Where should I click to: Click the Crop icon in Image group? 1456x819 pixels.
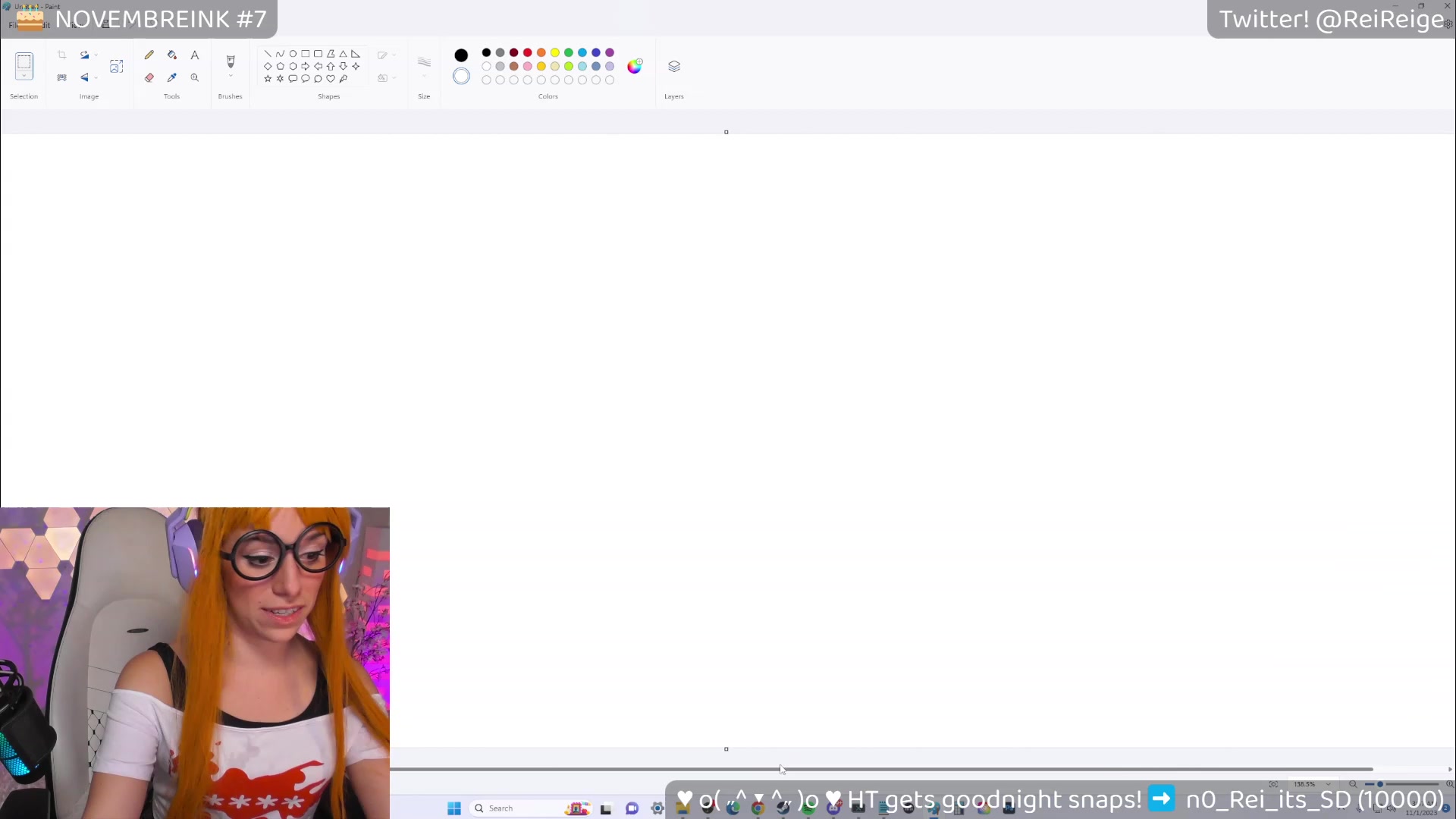click(62, 55)
